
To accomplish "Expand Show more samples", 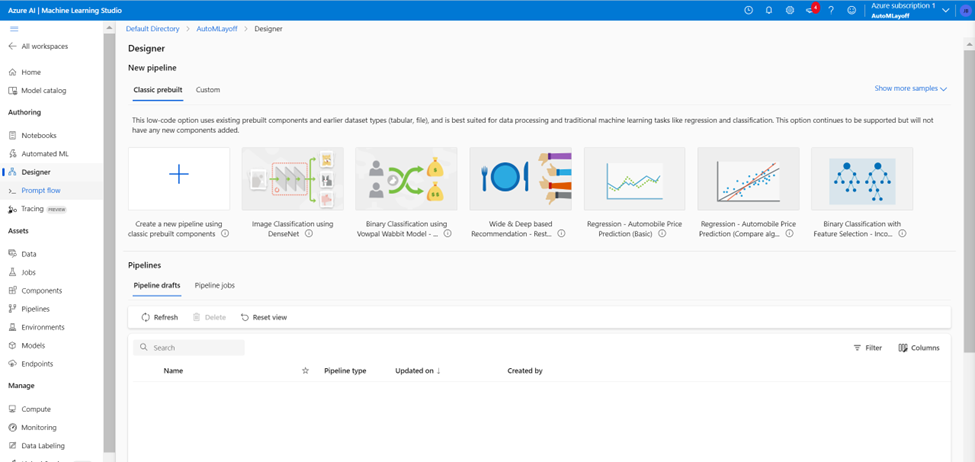I will 910,89.
